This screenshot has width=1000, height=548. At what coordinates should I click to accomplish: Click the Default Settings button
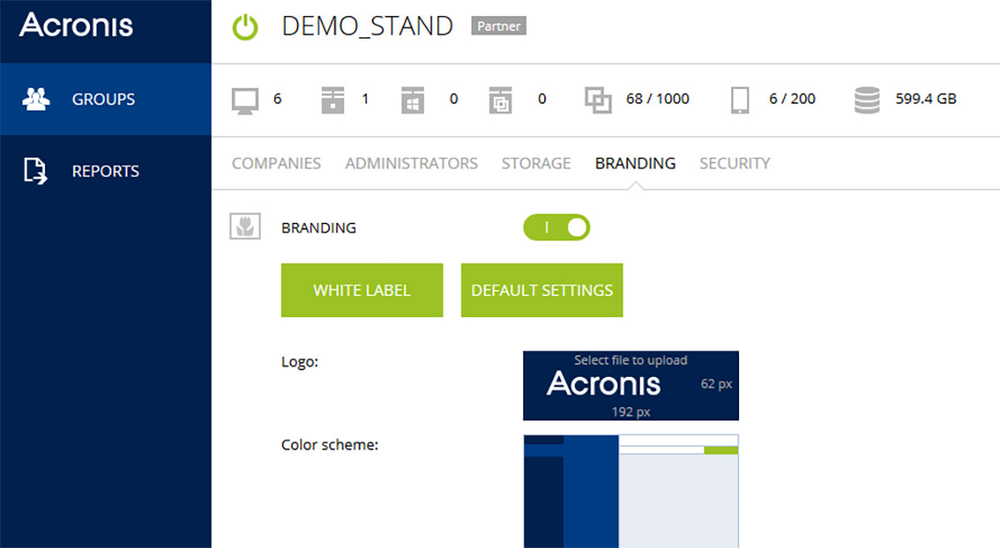click(x=542, y=290)
